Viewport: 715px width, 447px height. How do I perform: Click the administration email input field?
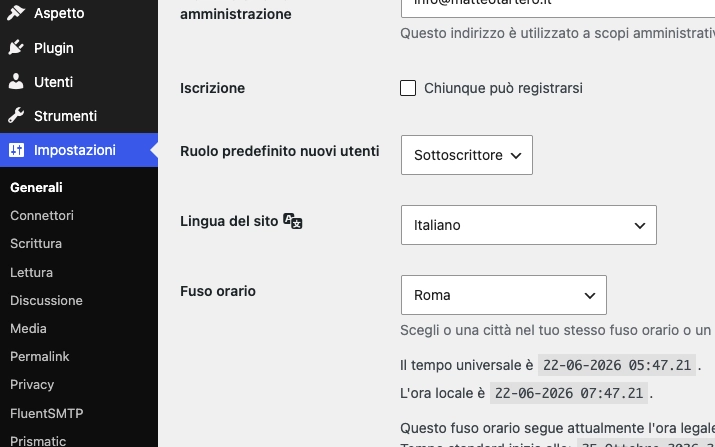558,5
